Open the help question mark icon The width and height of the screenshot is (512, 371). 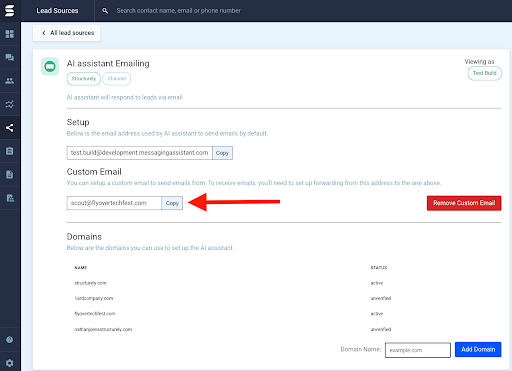pyautogui.click(x=10, y=340)
